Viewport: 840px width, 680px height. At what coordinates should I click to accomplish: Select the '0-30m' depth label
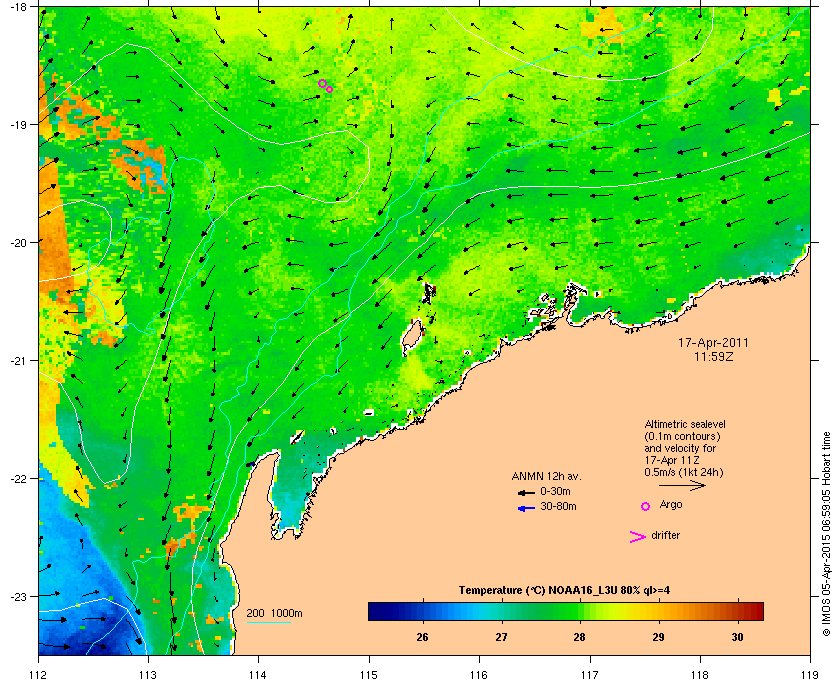pos(555,491)
